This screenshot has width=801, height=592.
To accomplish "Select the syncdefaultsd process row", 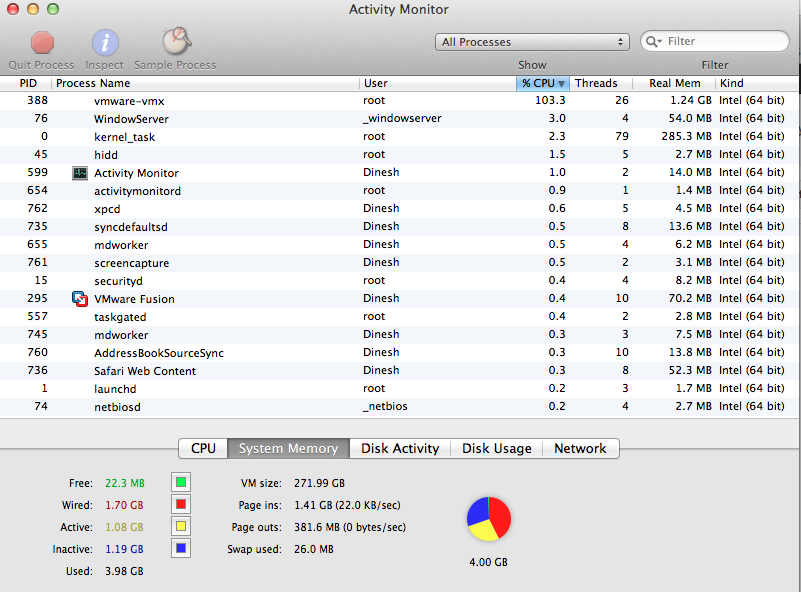I will 398,226.
